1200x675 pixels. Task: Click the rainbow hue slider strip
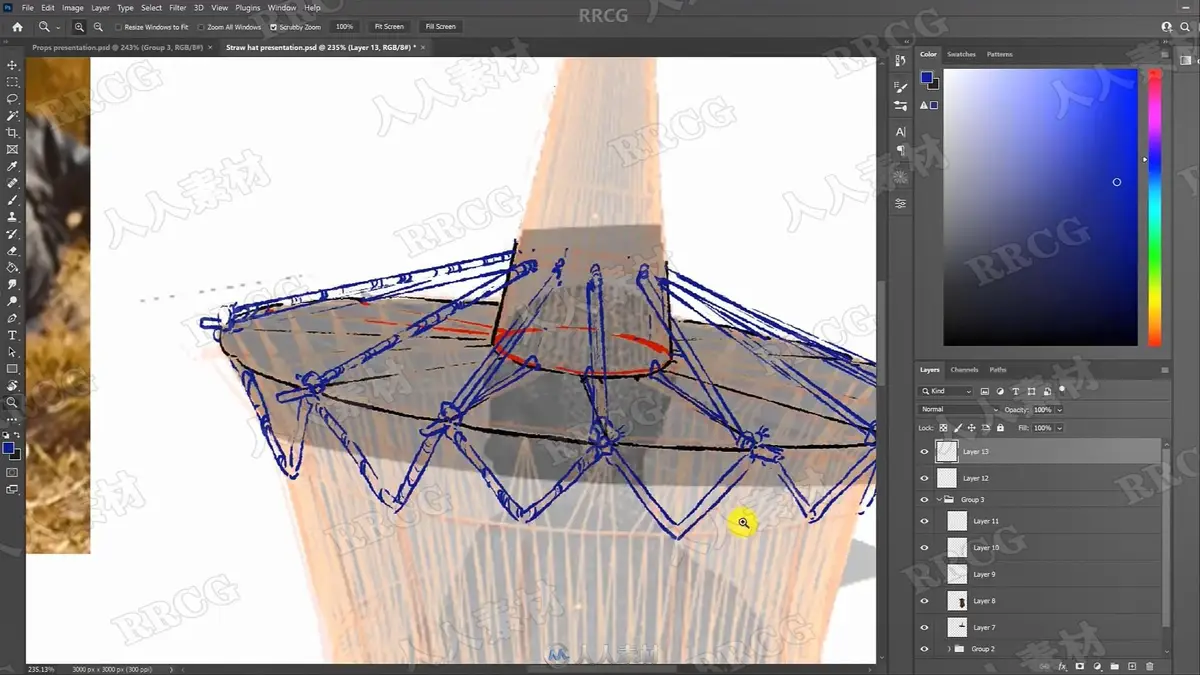1154,208
